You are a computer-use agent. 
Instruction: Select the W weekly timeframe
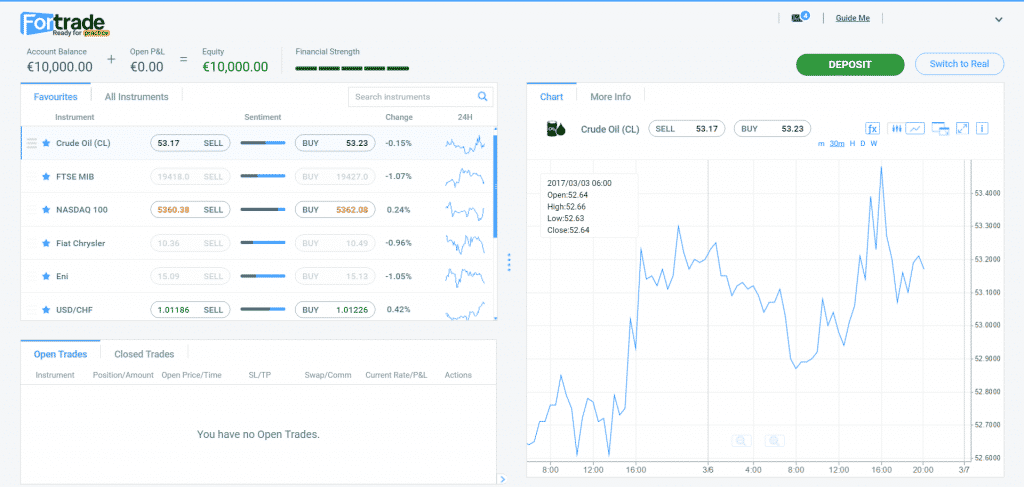pos(874,144)
